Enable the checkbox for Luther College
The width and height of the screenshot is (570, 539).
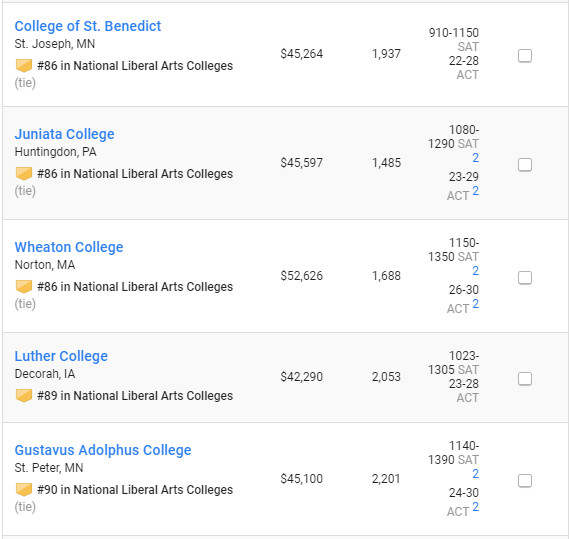[525, 379]
